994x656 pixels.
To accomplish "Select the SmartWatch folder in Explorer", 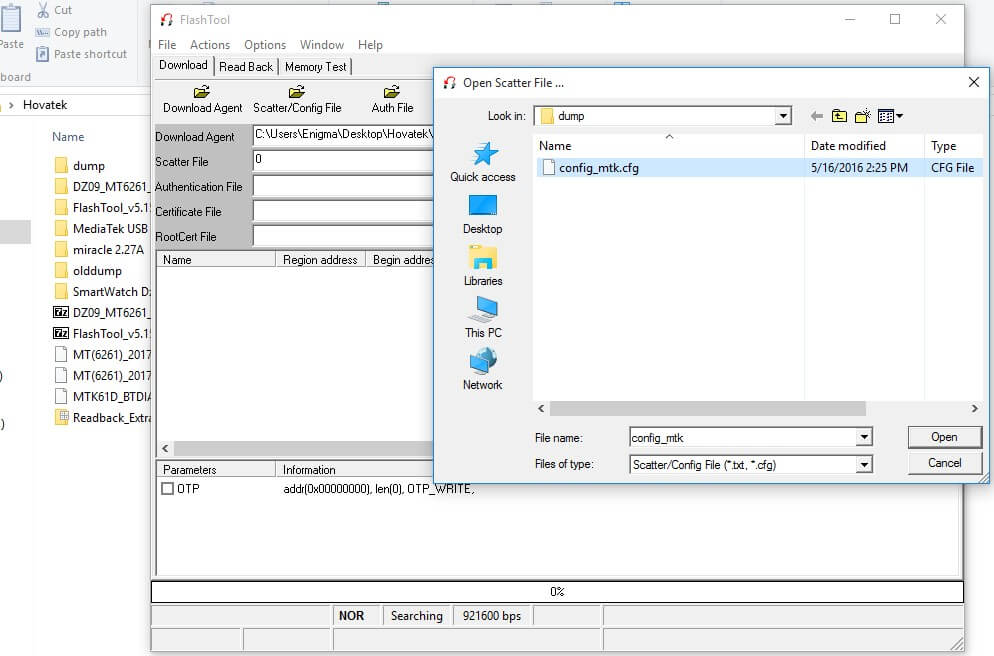I will (x=102, y=292).
